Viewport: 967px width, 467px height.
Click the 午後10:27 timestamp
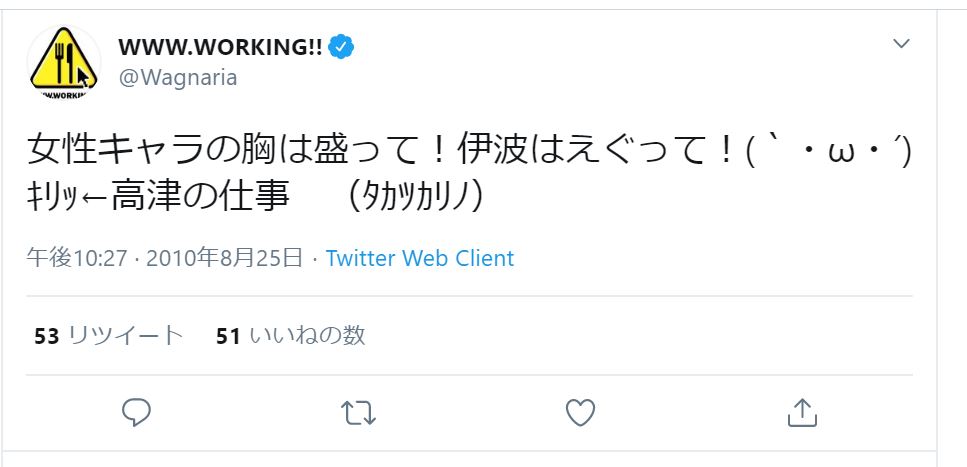point(77,258)
